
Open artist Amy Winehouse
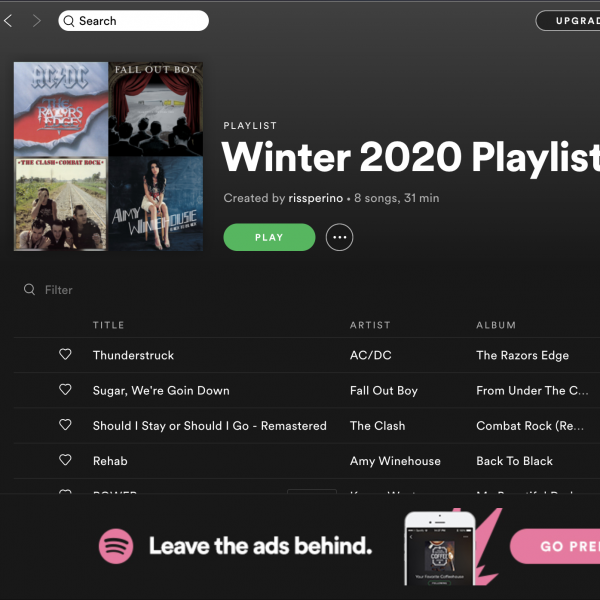click(x=395, y=461)
